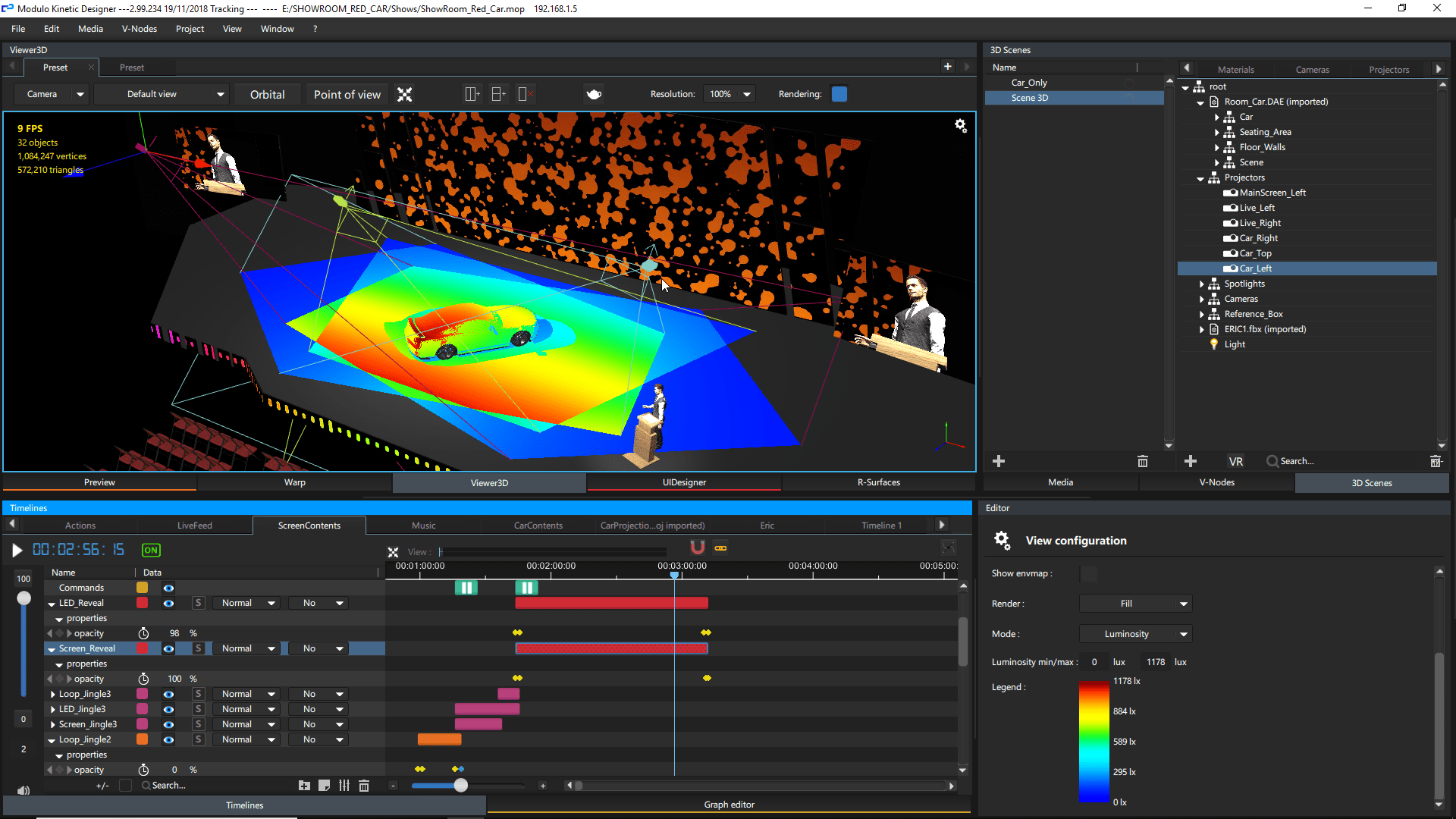Viewport: 1456px width, 819px height.
Task: Open the Media menu in the menu bar
Action: (x=90, y=29)
